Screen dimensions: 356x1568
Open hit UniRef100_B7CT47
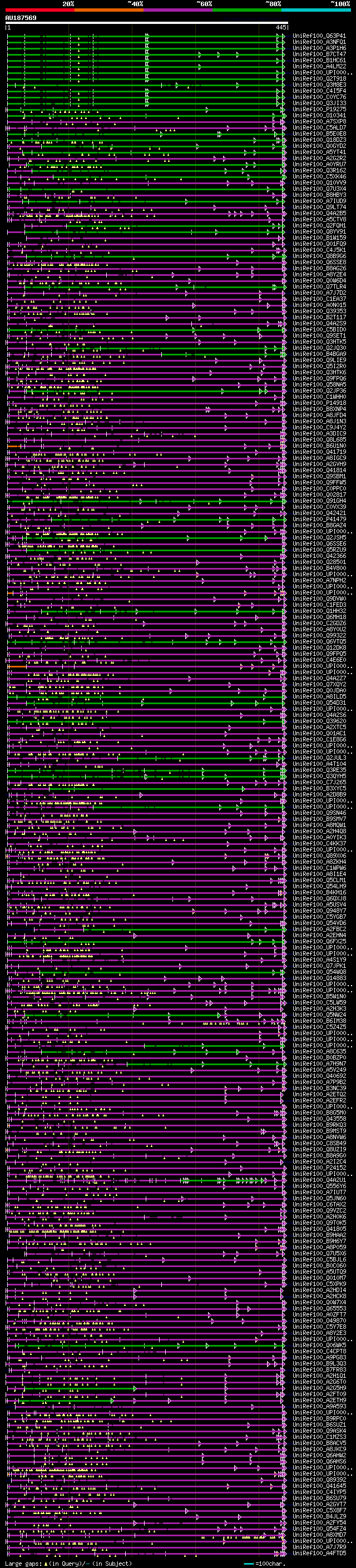pos(319,54)
